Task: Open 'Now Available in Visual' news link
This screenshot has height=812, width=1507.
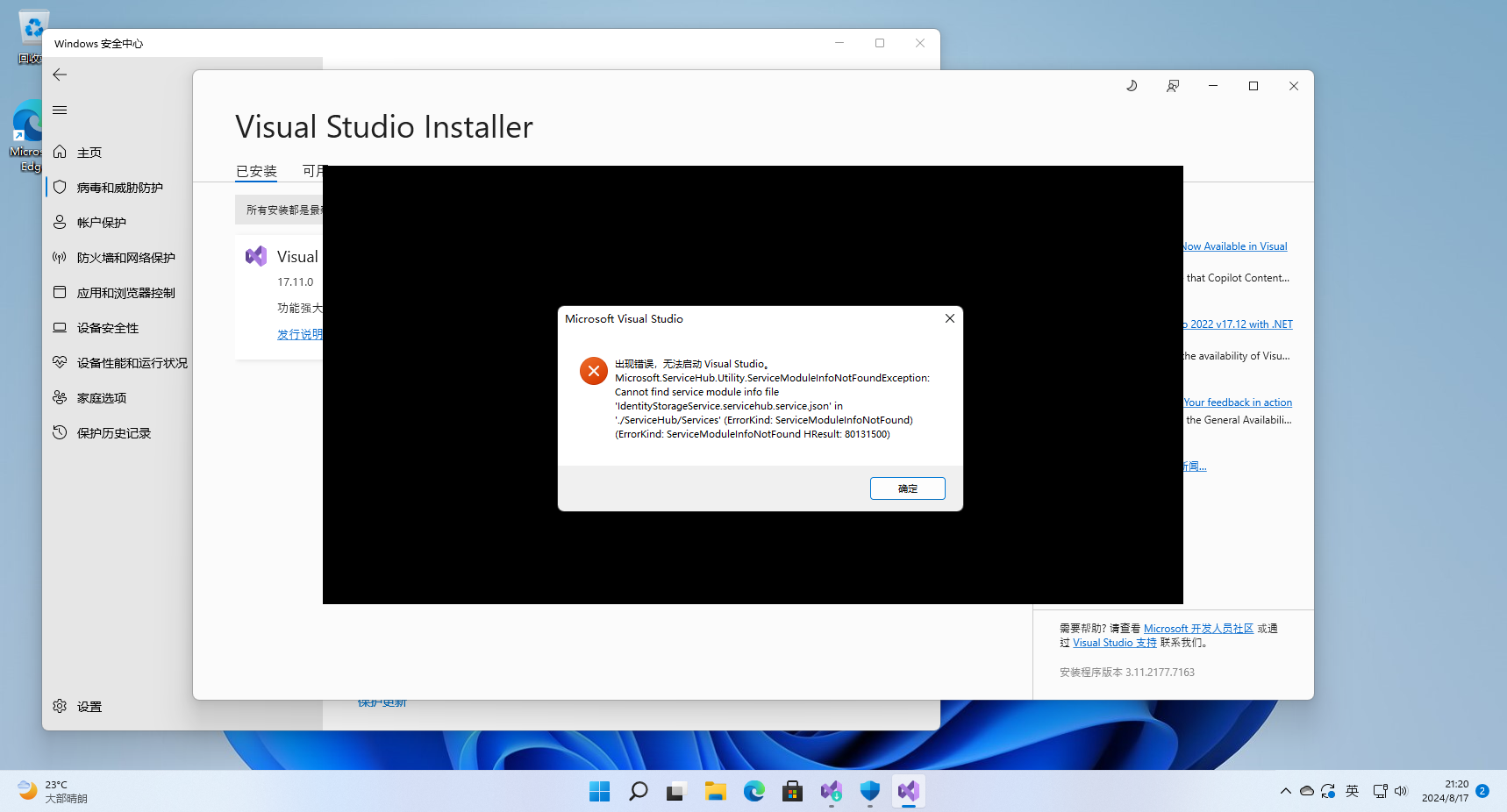Action: coord(1235,246)
